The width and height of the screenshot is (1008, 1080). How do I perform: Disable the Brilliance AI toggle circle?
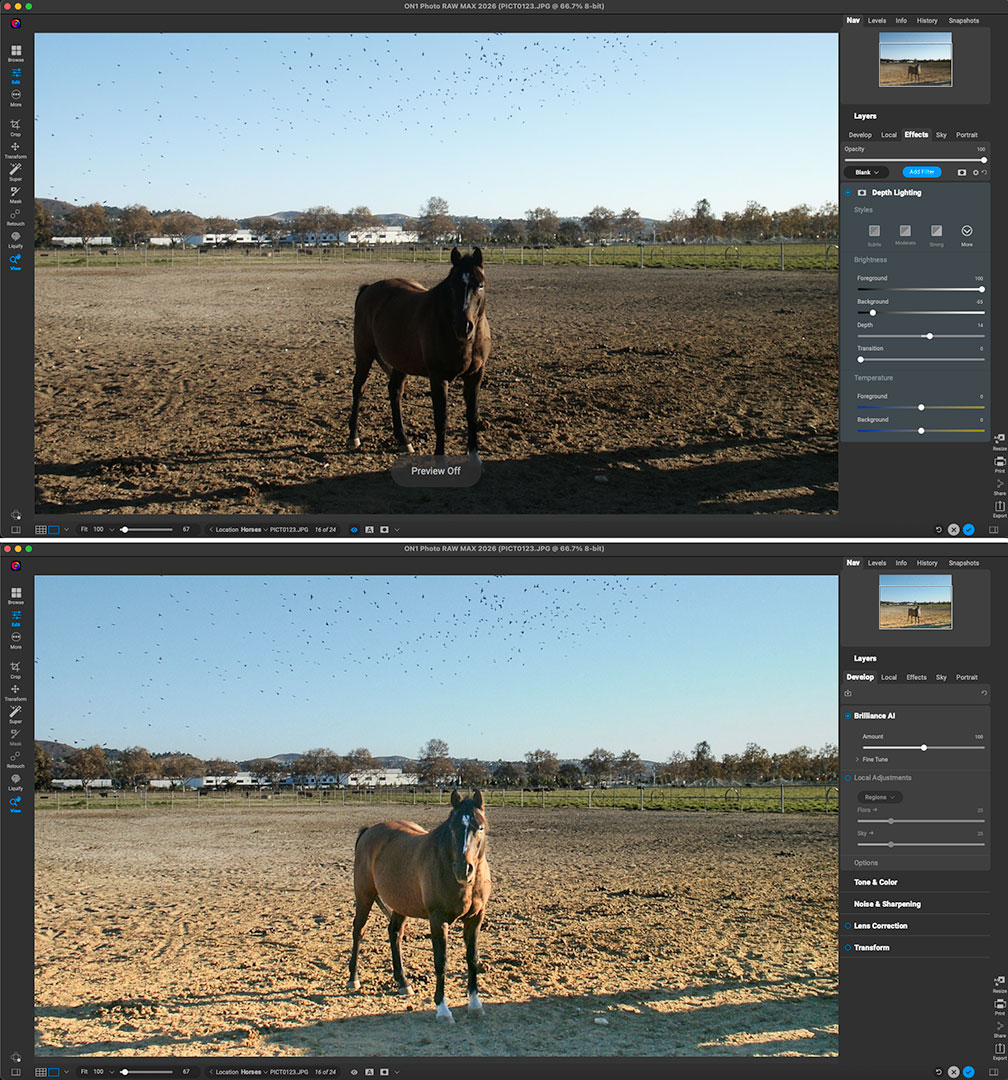(848, 716)
